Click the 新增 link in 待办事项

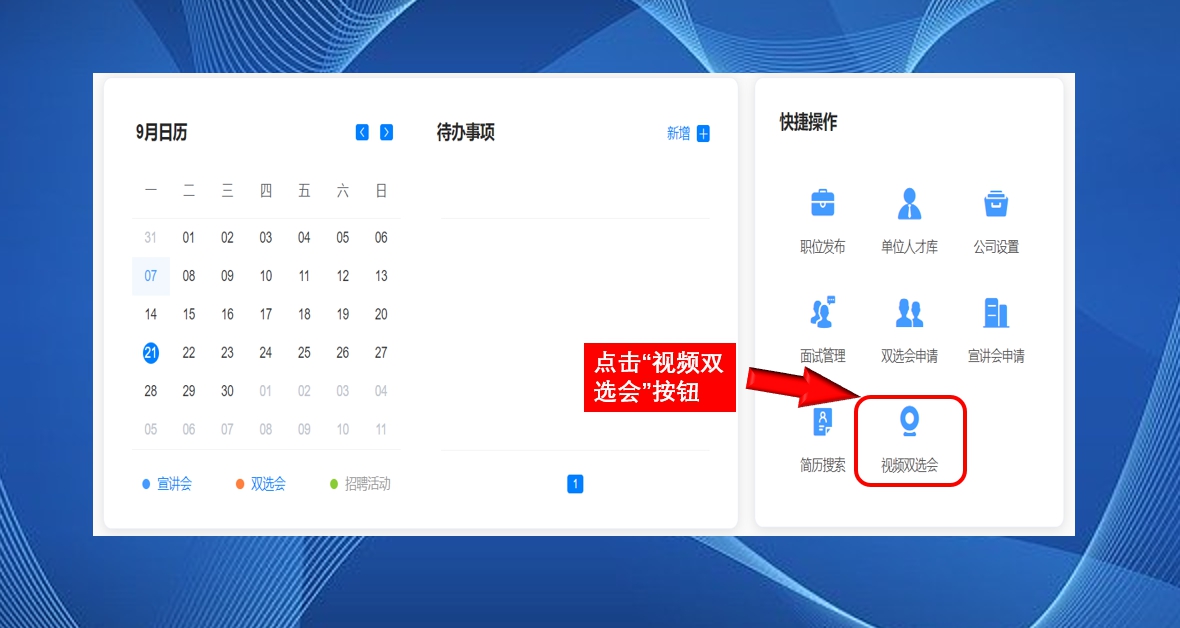(x=678, y=133)
